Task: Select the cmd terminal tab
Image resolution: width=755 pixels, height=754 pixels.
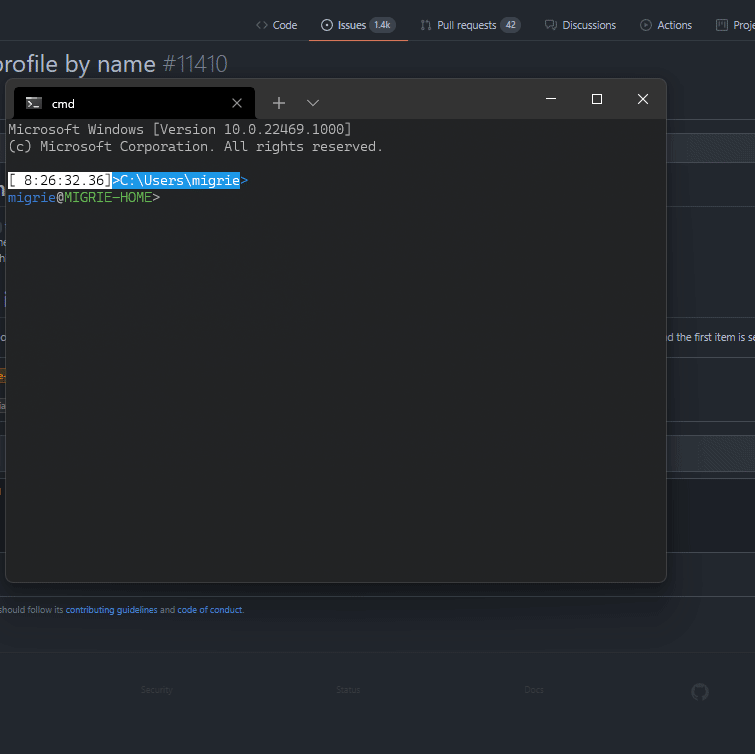Action: 134,103
